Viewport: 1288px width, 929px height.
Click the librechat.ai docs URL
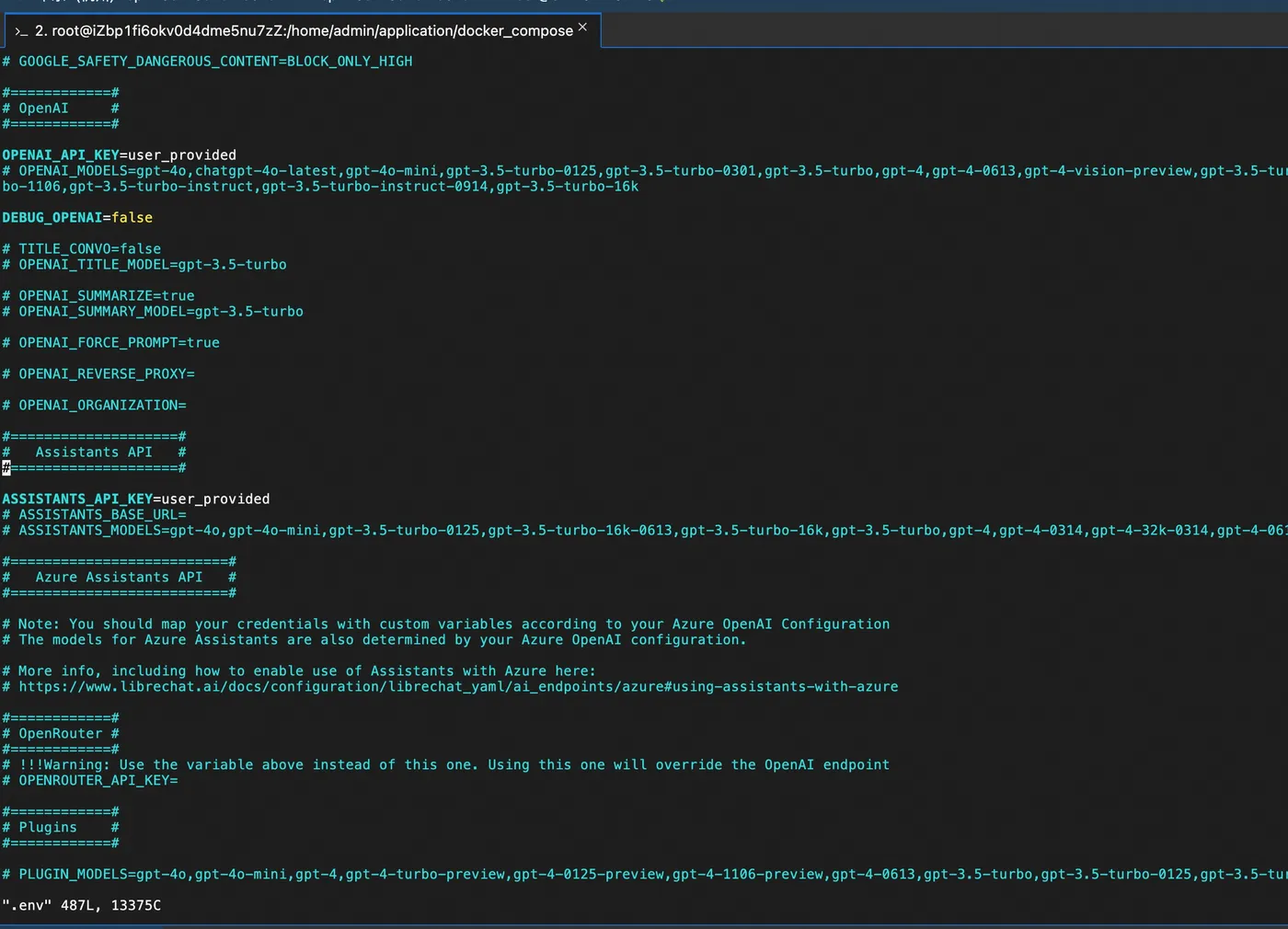(x=458, y=687)
